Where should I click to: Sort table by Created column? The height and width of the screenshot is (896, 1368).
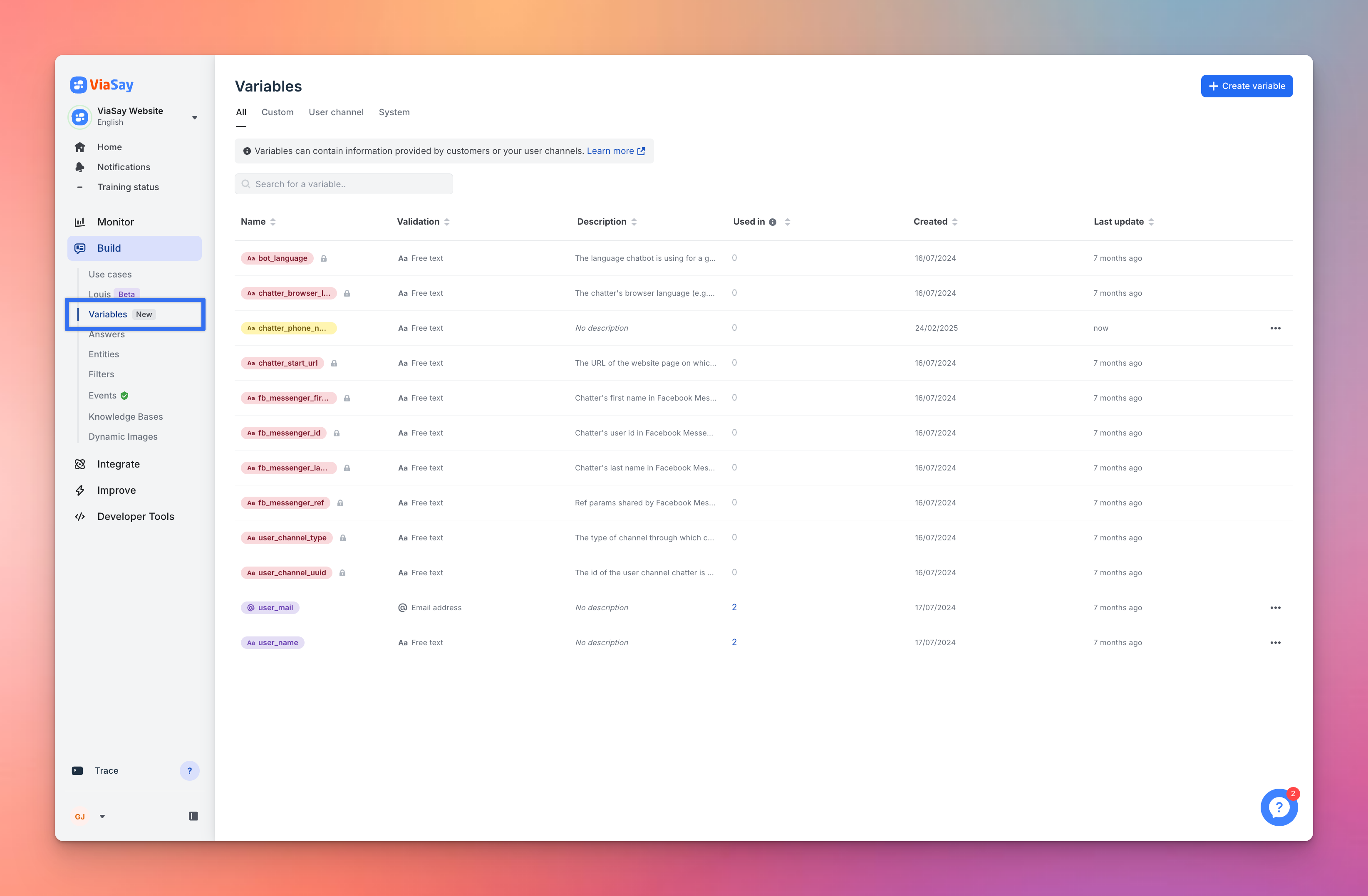[x=954, y=222]
